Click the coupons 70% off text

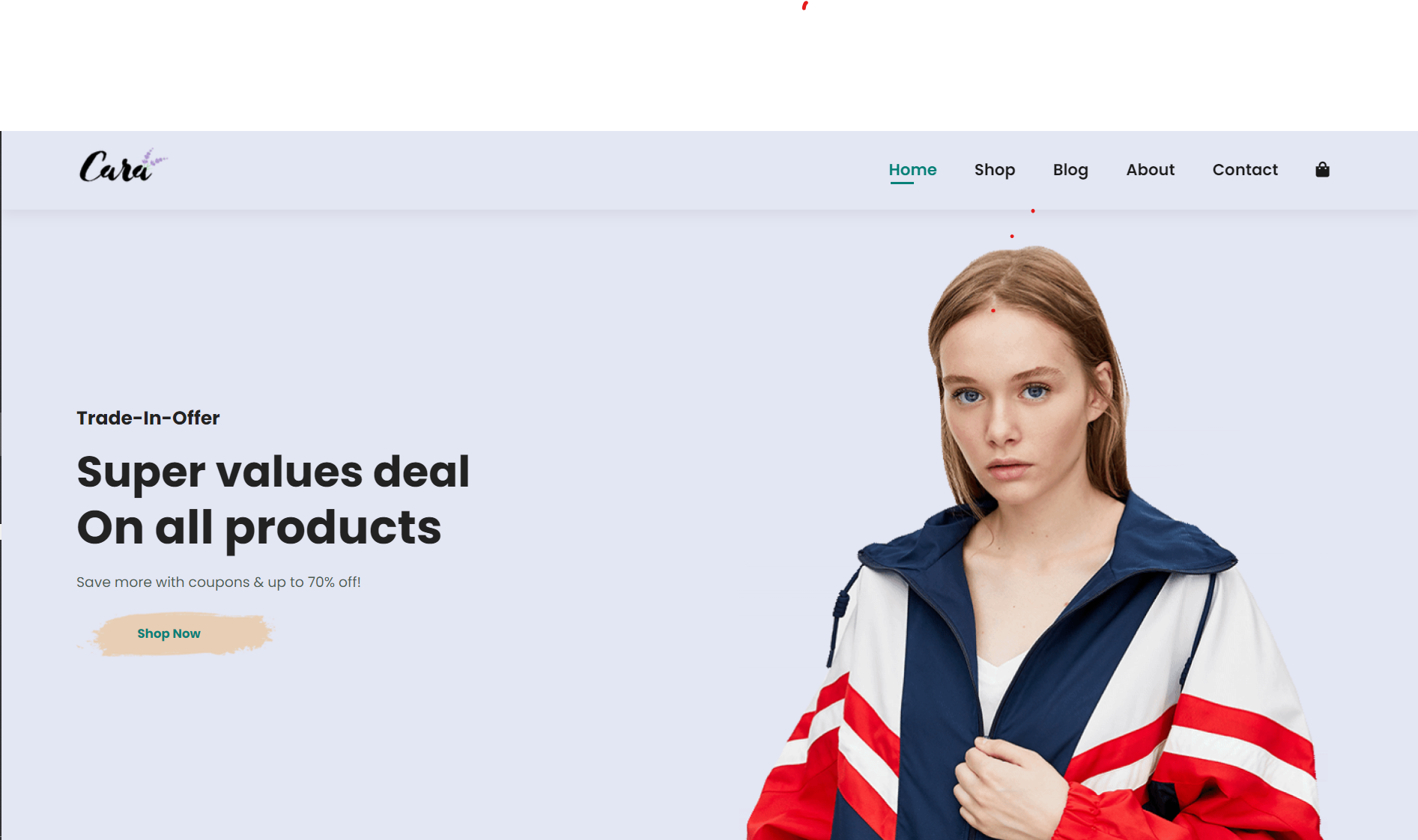pos(219,582)
